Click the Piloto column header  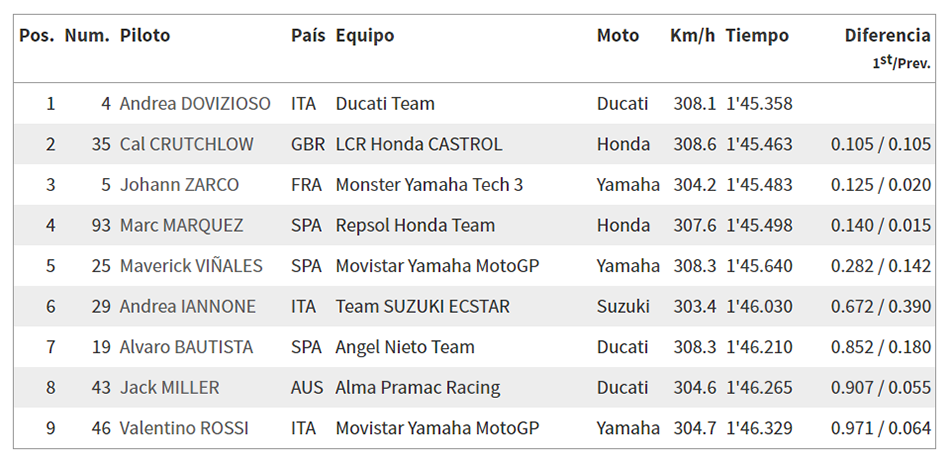click(145, 36)
